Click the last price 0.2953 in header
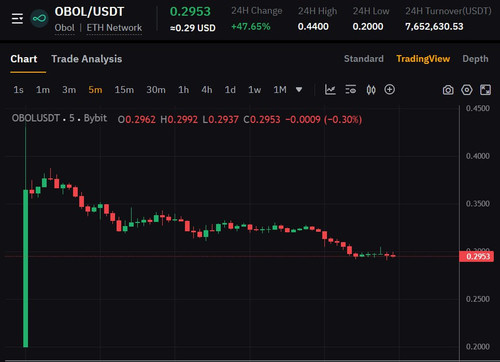Image resolution: width=500 pixels, height=362 pixels. 190,12
